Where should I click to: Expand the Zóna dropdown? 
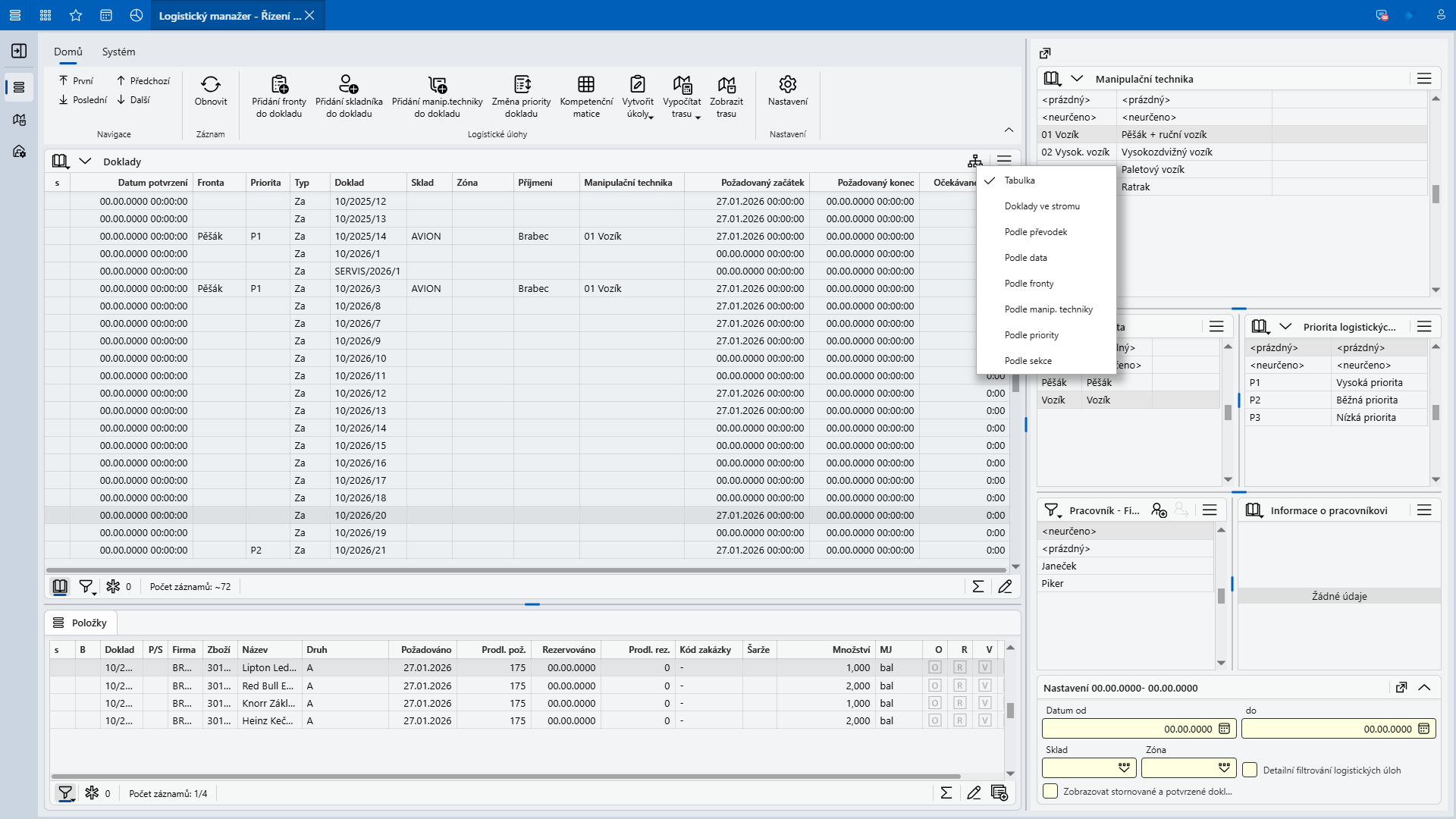tap(1224, 767)
